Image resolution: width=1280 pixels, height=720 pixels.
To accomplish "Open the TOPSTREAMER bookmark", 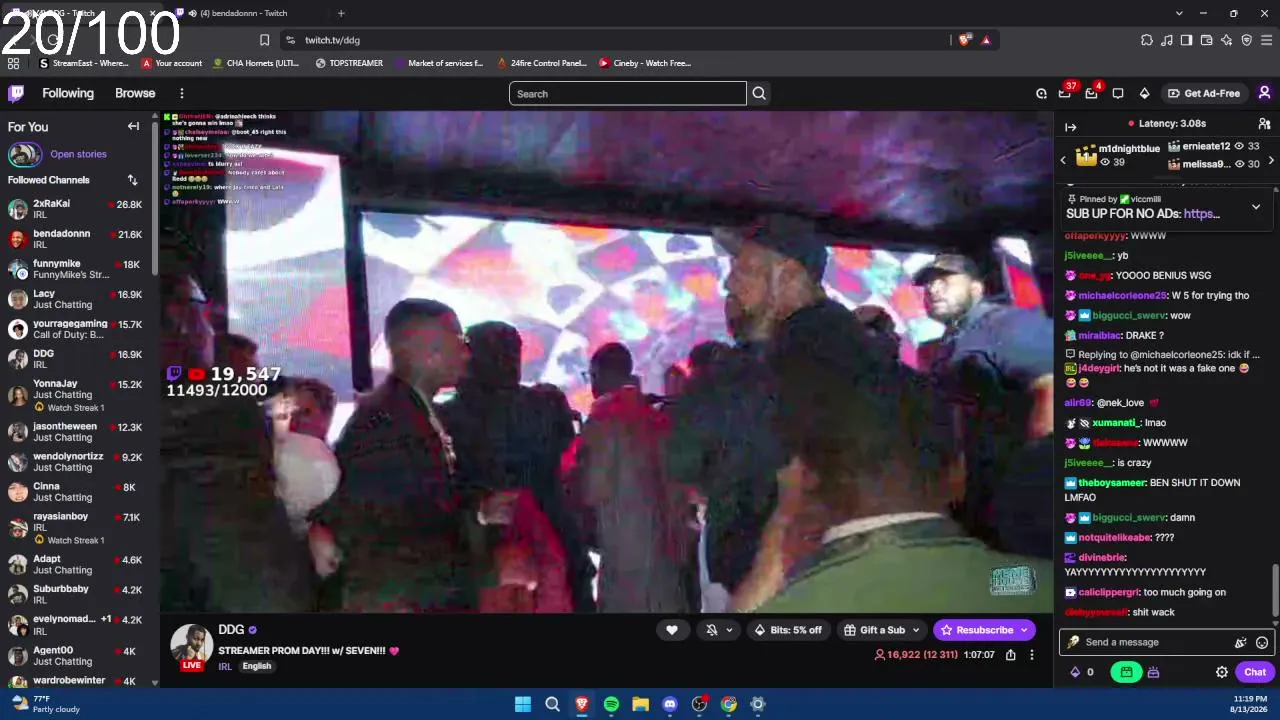I will tap(349, 63).
